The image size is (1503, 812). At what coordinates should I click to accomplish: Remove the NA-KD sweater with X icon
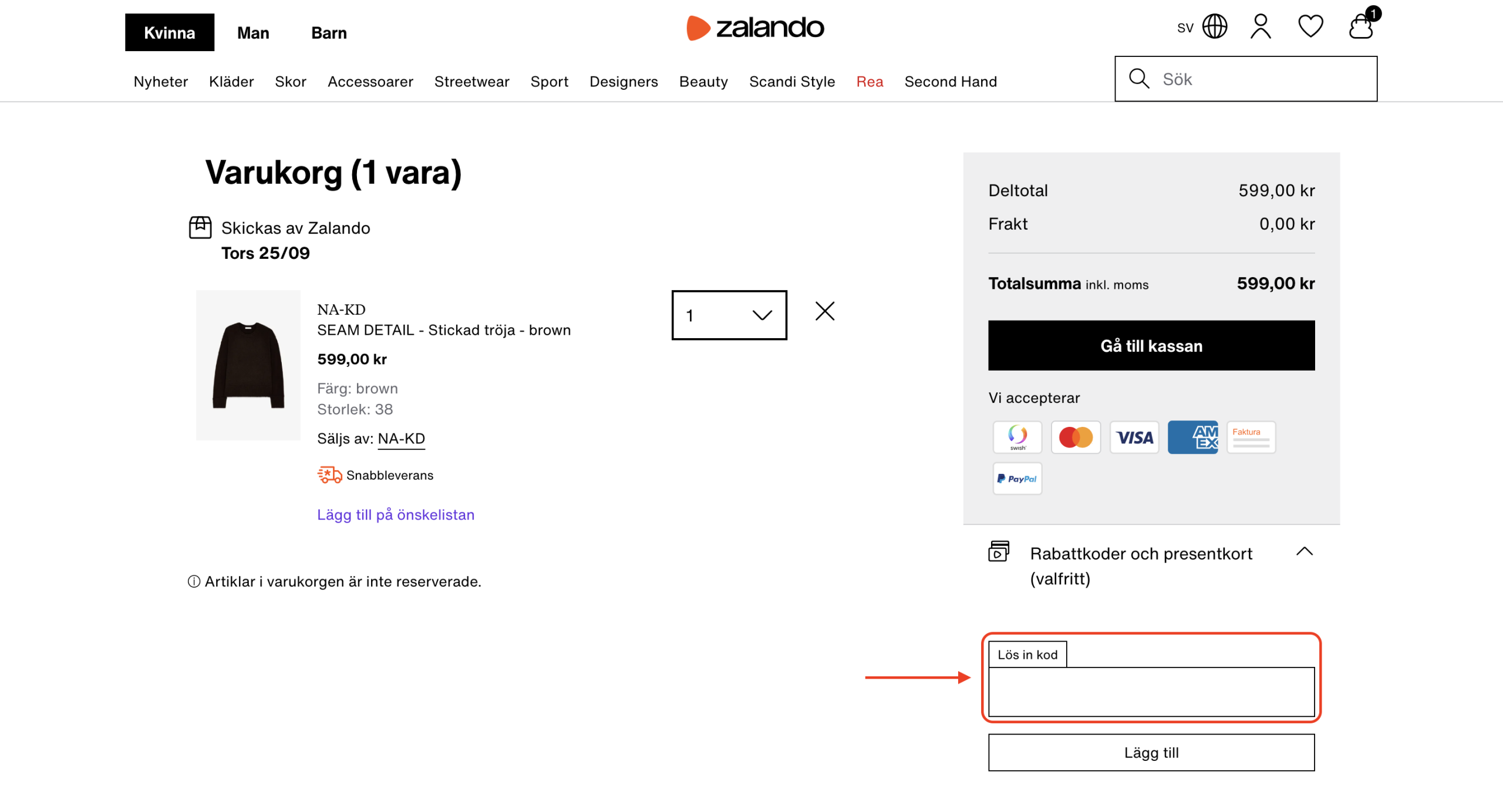(x=824, y=311)
